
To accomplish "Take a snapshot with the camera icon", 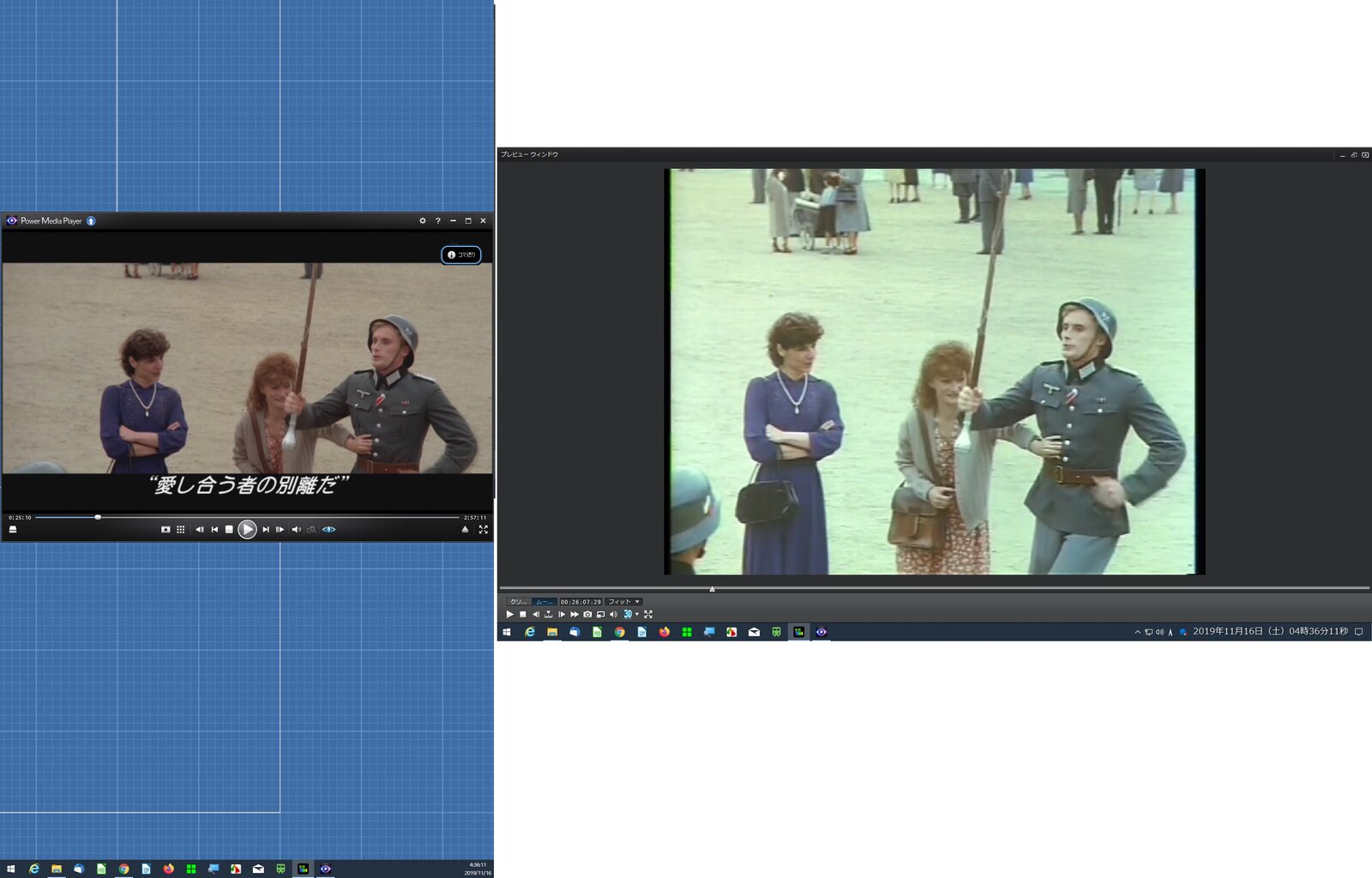I will pyautogui.click(x=587, y=614).
